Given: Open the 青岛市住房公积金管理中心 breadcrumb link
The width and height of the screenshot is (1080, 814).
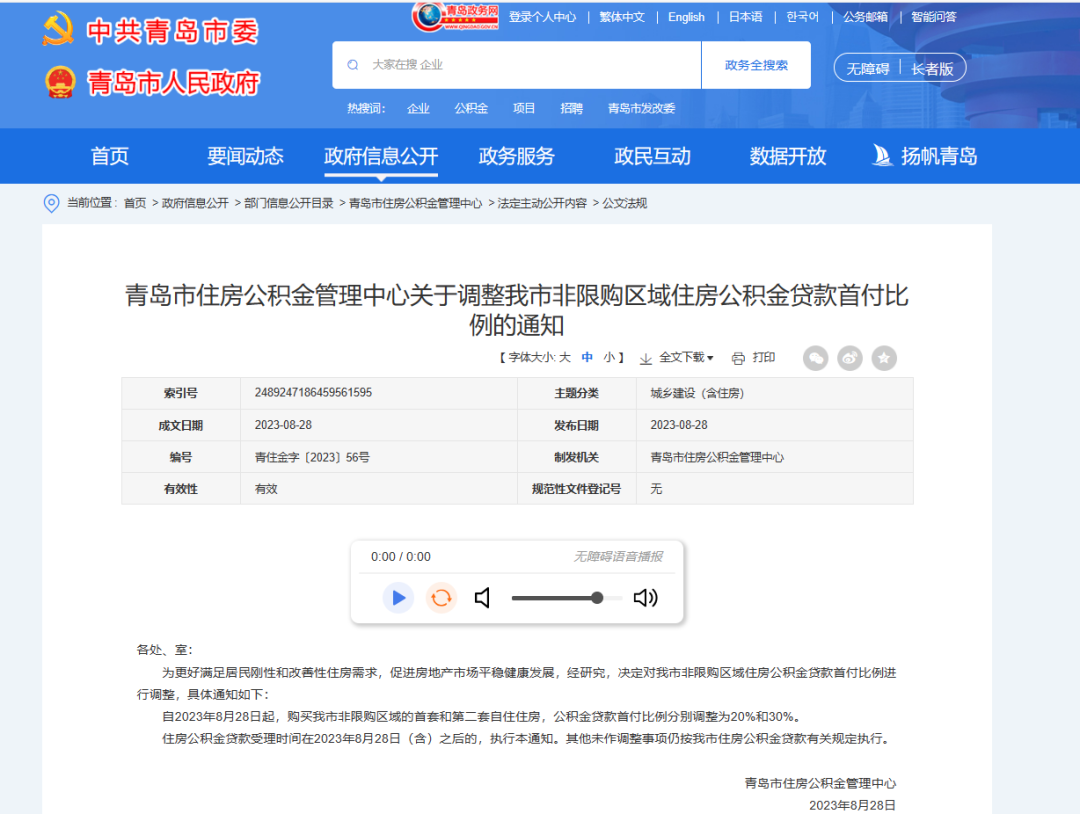Looking at the screenshot, I should pos(415,203).
